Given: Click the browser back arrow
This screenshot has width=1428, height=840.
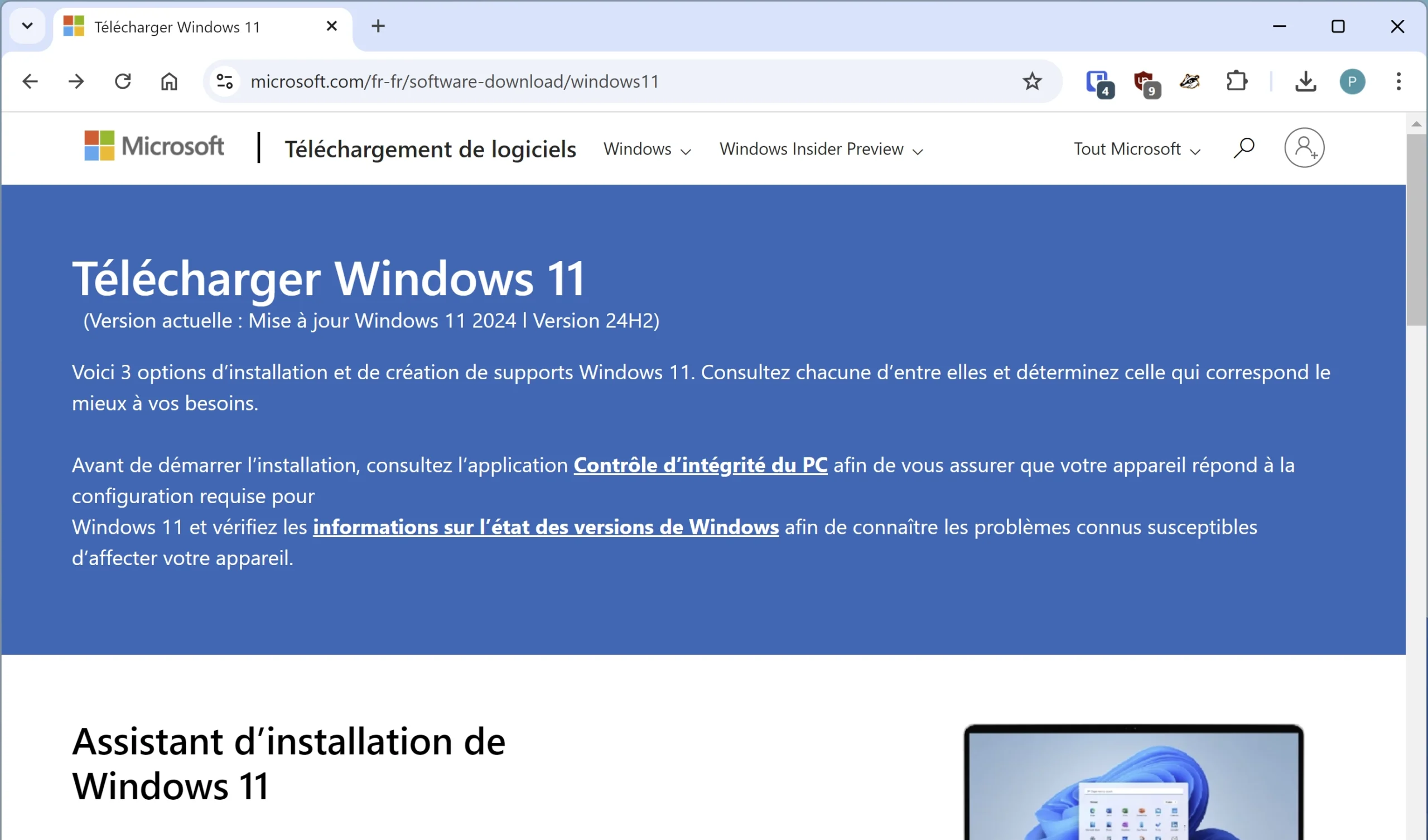Looking at the screenshot, I should (x=30, y=81).
